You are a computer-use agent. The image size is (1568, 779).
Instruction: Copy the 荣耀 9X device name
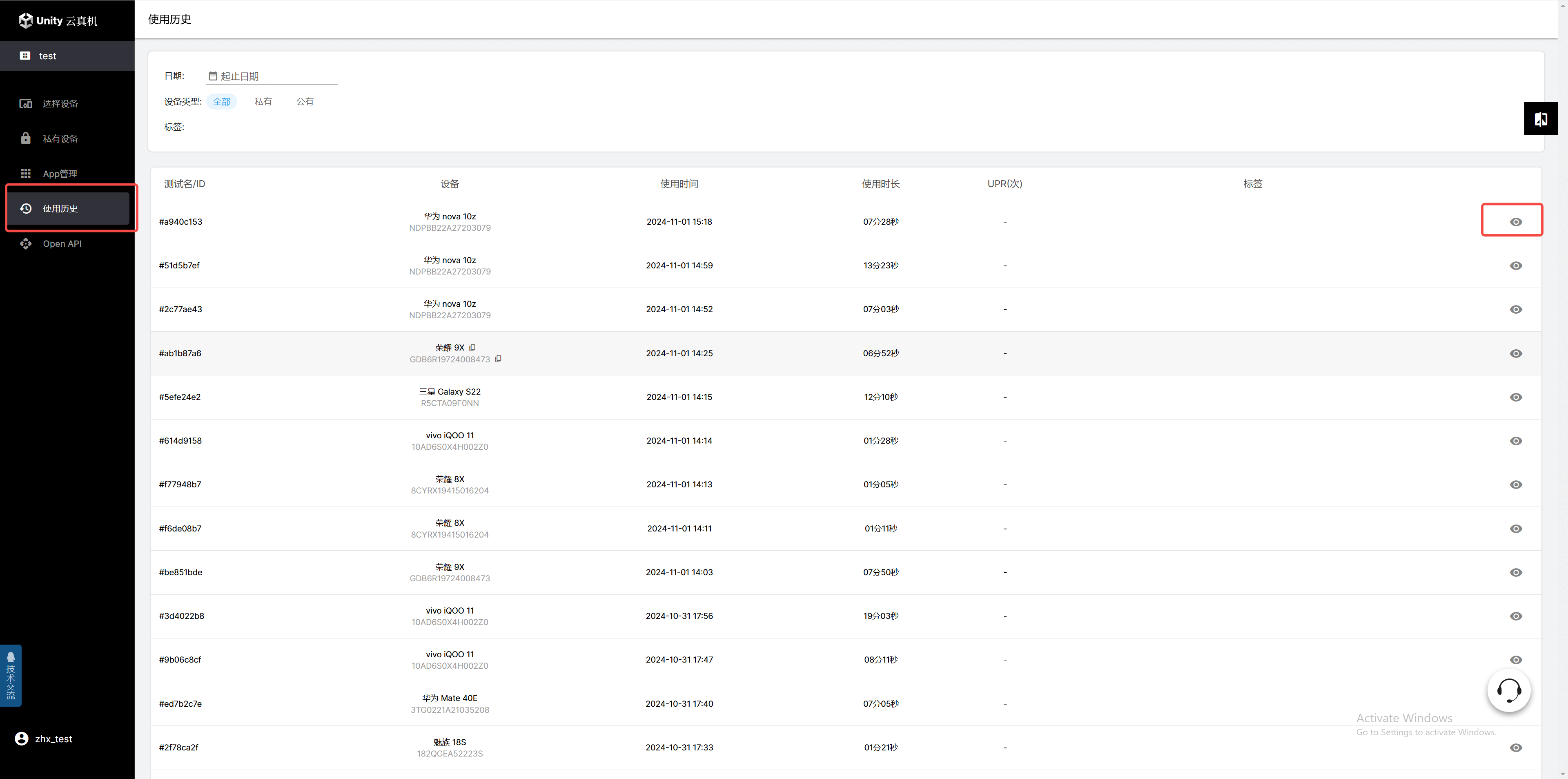point(472,347)
